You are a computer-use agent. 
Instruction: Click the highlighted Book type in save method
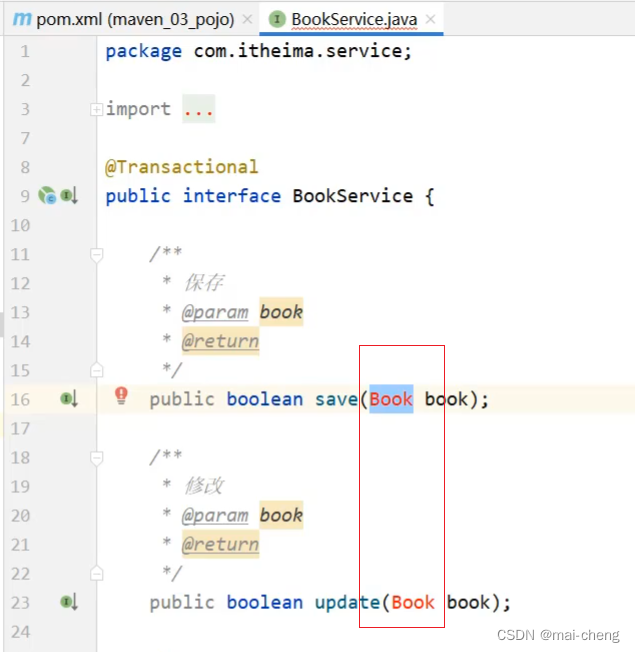pos(391,399)
